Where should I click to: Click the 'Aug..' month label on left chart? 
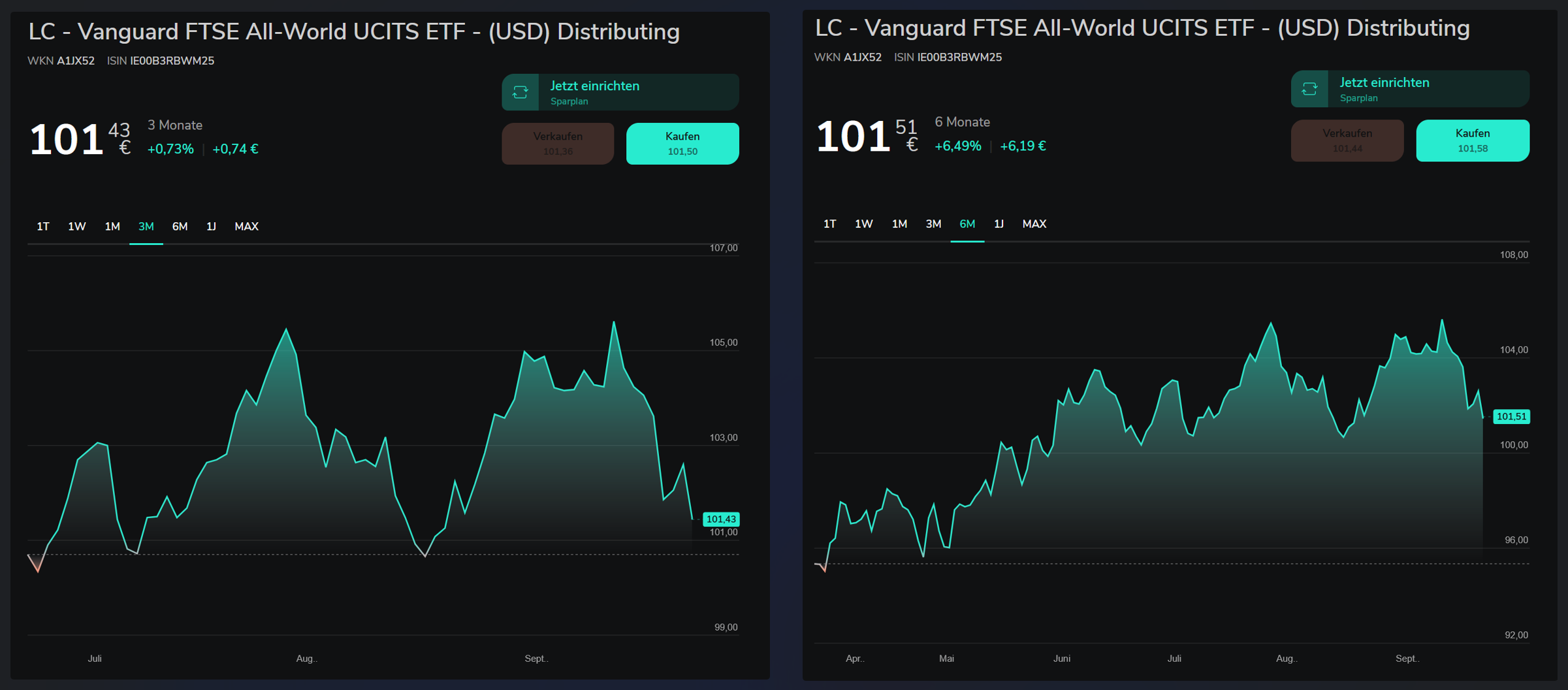(x=306, y=659)
